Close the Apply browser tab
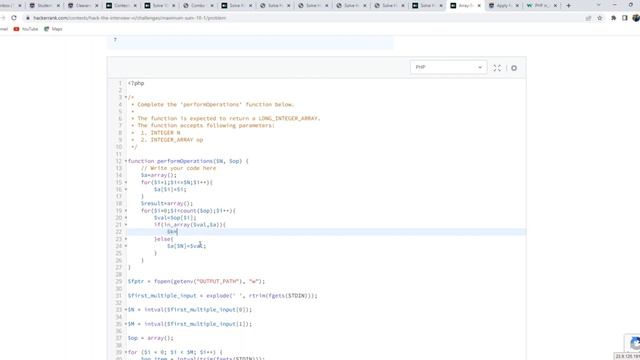The height and width of the screenshot is (360, 640). (517, 6)
